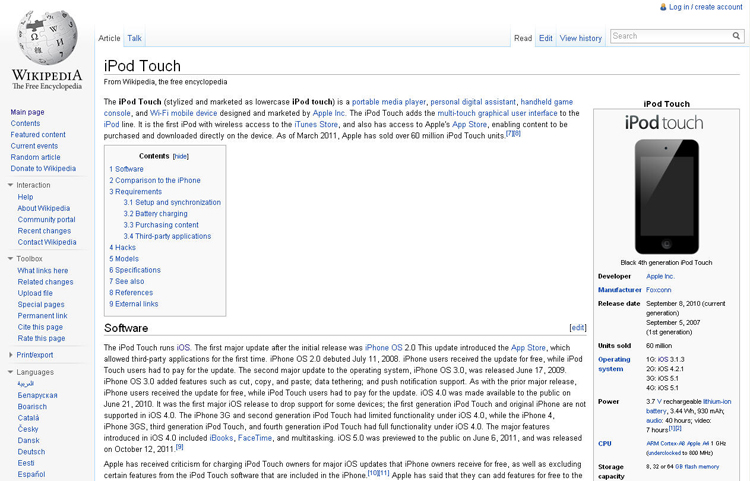Click the Log in / create account link
The height and width of the screenshot is (481, 750).
click(x=705, y=7)
